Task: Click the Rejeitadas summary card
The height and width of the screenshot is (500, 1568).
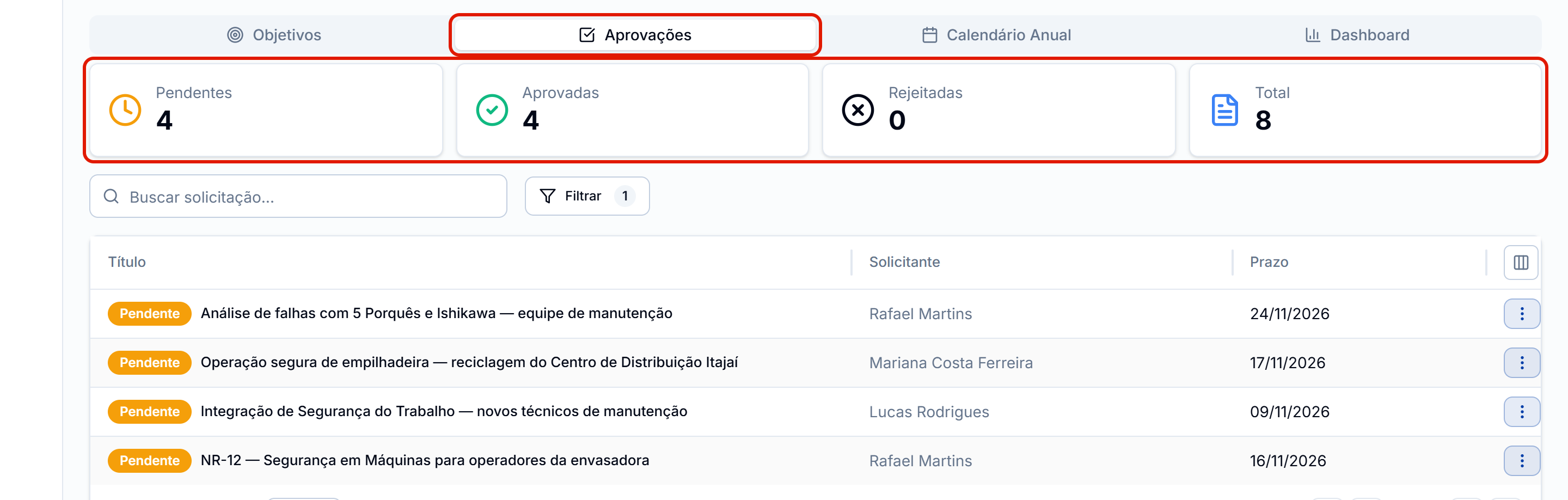Action: pos(999,110)
